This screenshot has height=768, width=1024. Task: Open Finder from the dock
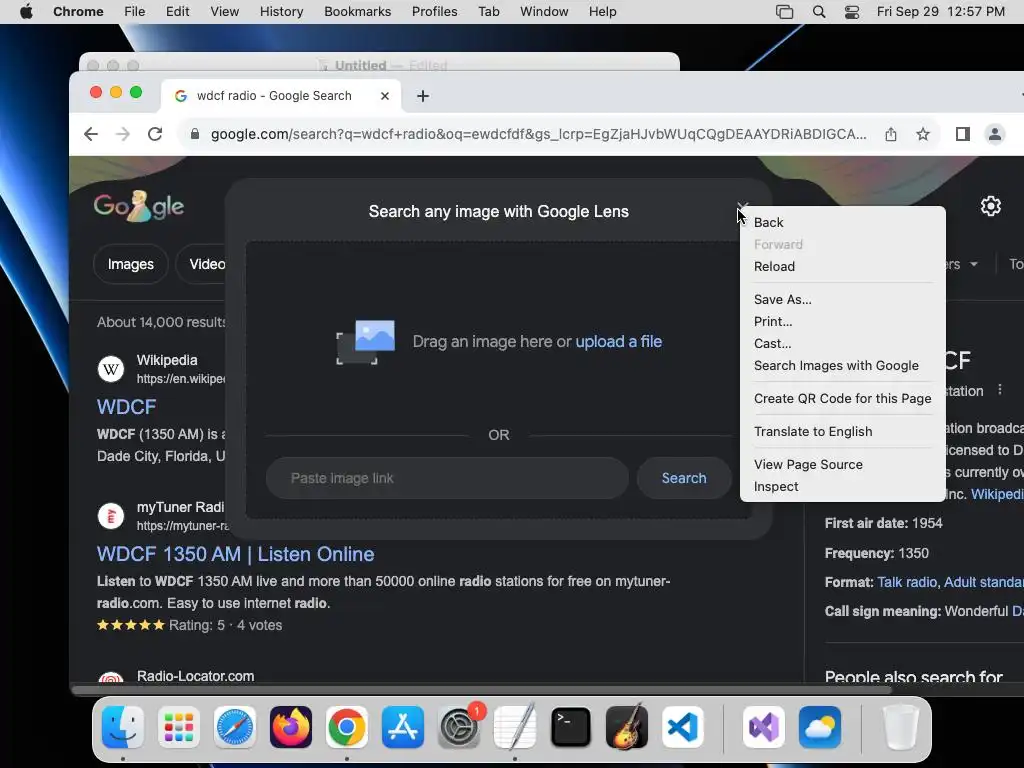(123, 727)
